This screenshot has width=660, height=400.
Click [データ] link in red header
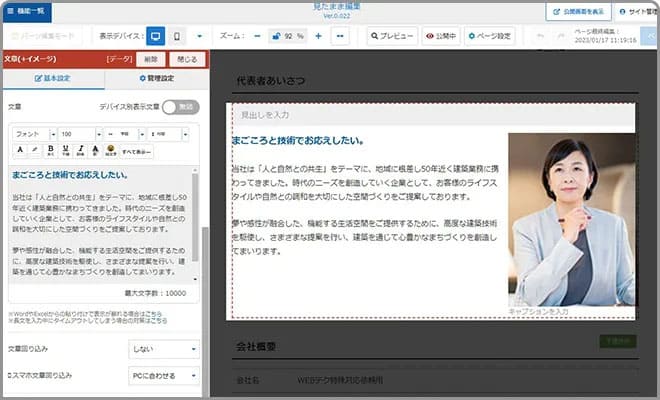120,59
